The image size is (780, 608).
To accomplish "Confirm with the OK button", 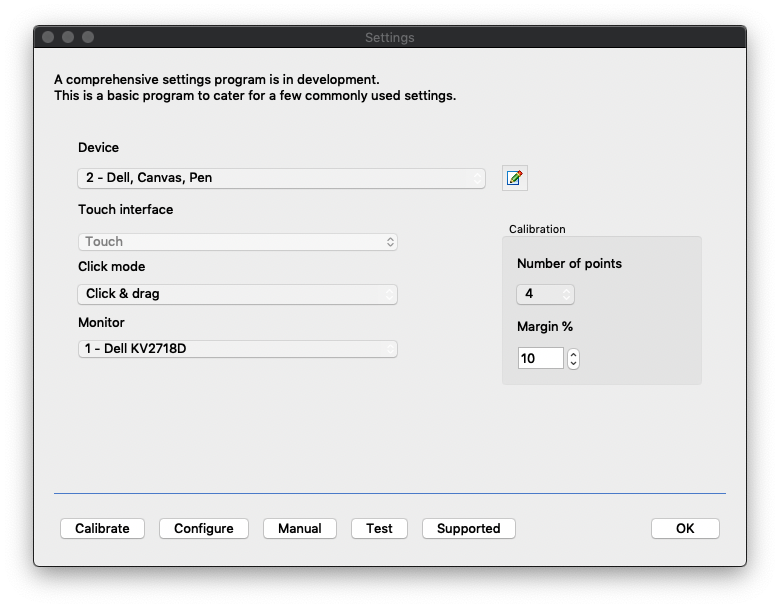I will 685,528.
